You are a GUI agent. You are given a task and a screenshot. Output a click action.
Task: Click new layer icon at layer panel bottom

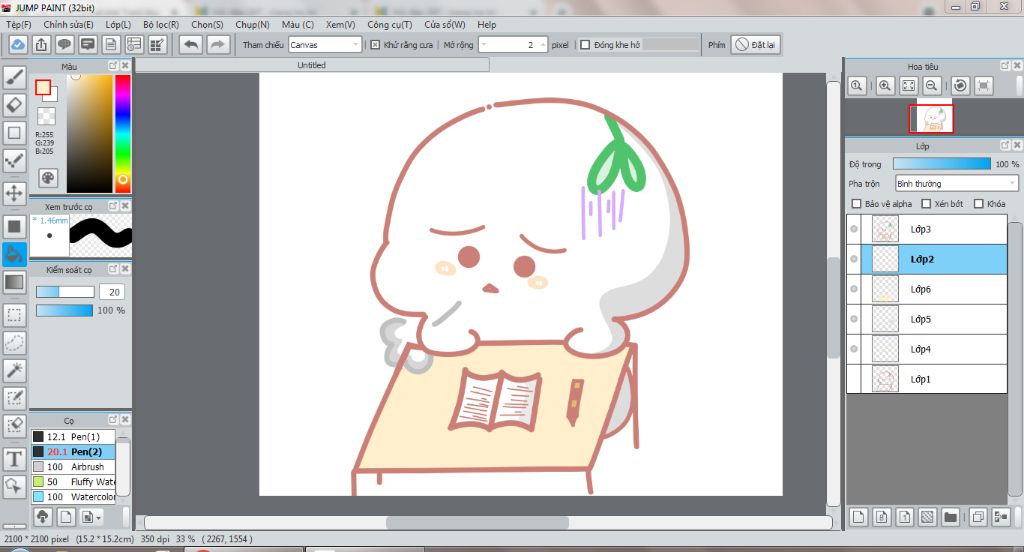(858, 517)
